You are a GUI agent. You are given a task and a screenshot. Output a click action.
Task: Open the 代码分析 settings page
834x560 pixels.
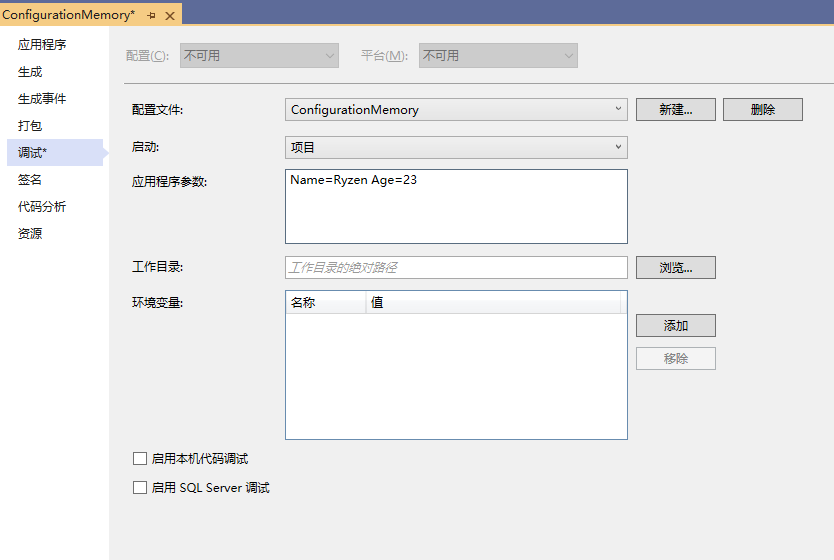[42, 207]
